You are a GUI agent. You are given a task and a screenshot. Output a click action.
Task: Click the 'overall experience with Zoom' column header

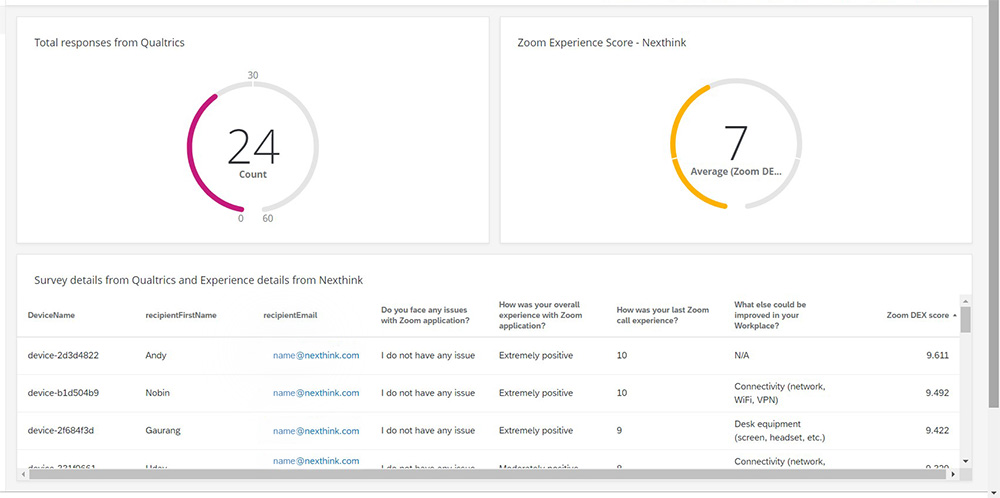(540, 315)
